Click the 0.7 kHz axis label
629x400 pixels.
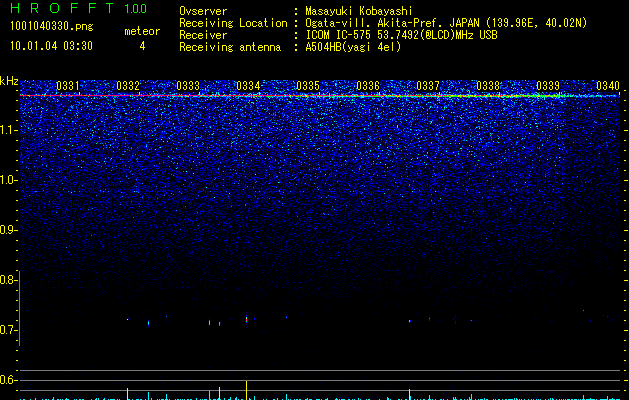click(x=9, y=330)
